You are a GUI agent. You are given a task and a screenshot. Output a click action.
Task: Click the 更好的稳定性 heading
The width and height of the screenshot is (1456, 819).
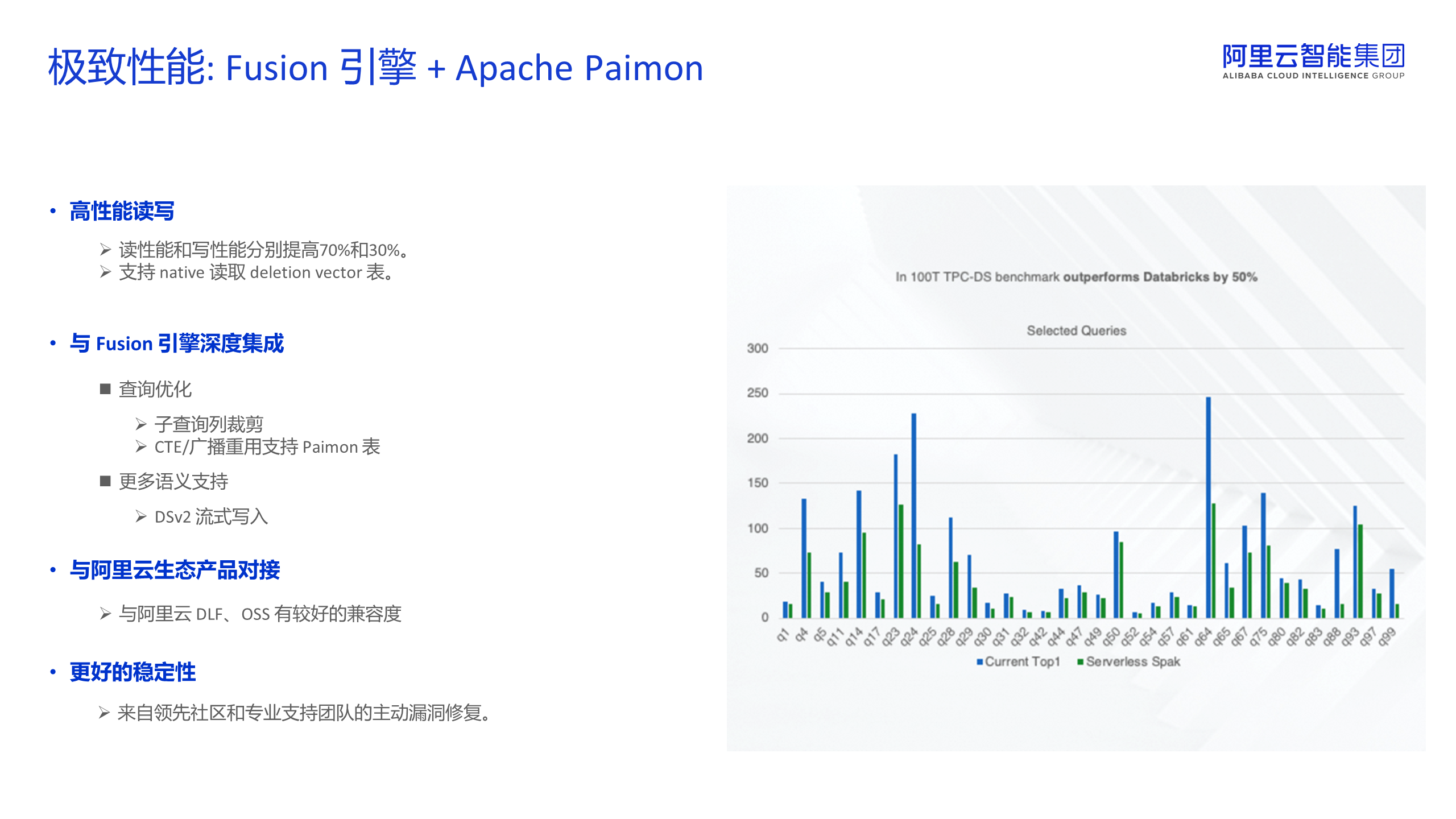coord(133,672)
